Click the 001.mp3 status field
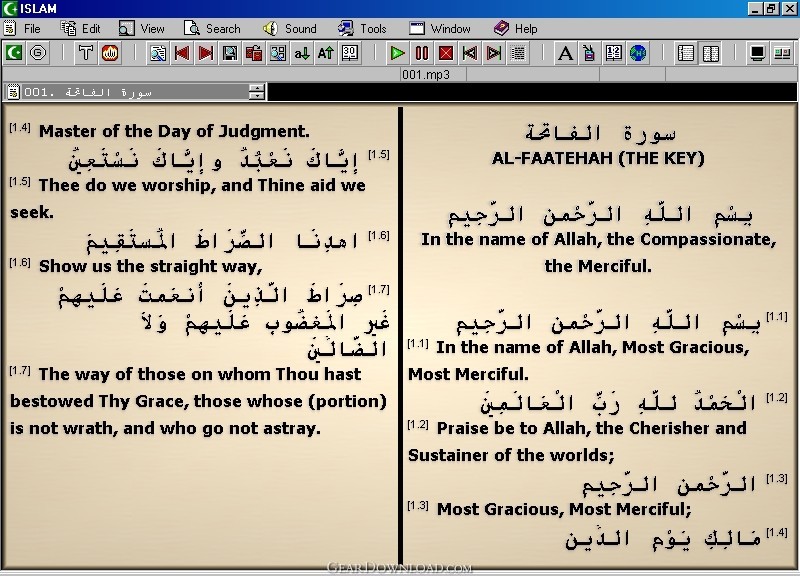Image resolution: width=800 pixels, height=576 pixels. point(433,75)
